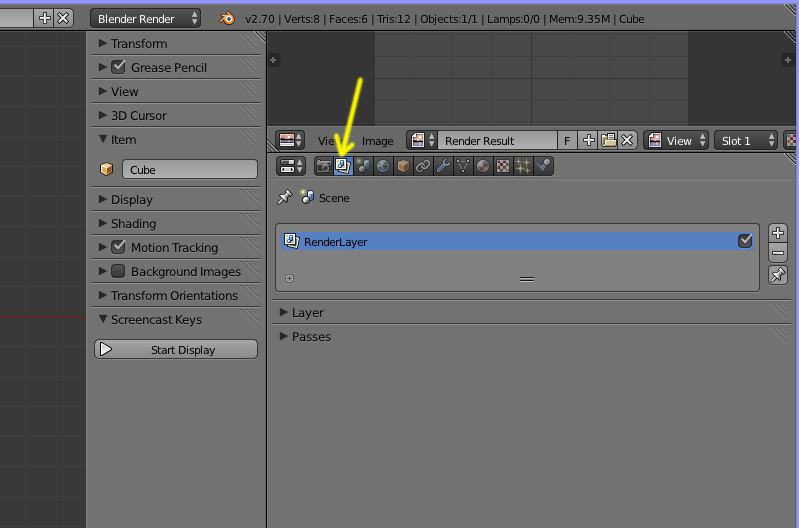Click the Start Display button
This screenshot has height=528, width=799.
point(176,349)
